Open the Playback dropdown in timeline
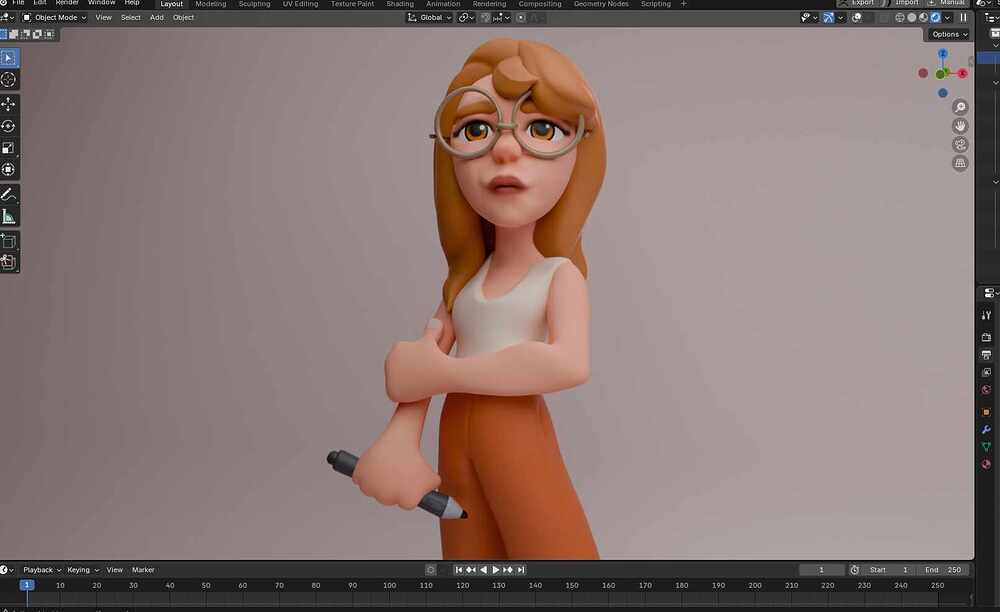The width and height of the screenshot is (1000, 612). tap(41, 570)
